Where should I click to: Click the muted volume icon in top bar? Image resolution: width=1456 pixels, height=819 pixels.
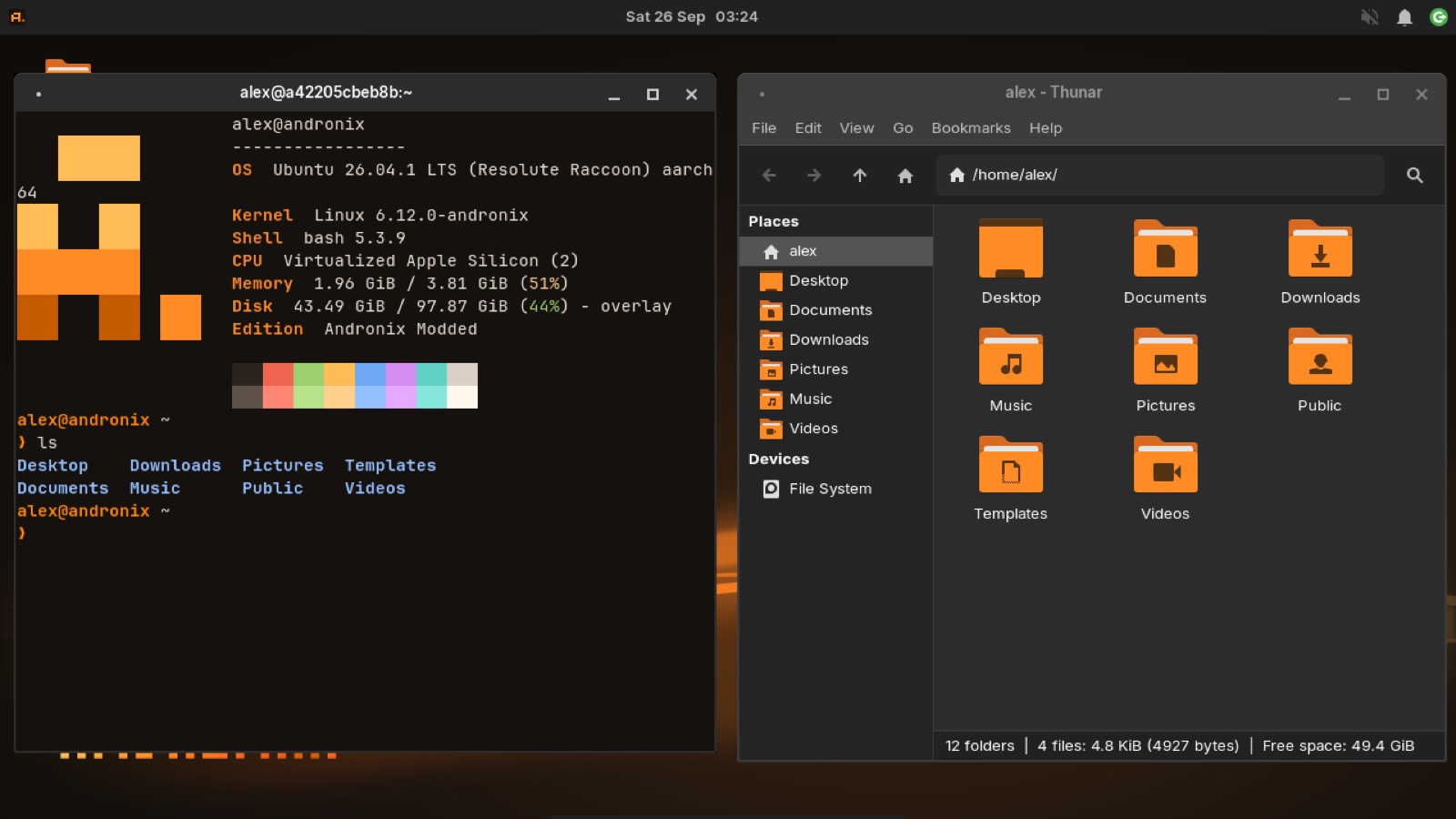click(1369, 17)
